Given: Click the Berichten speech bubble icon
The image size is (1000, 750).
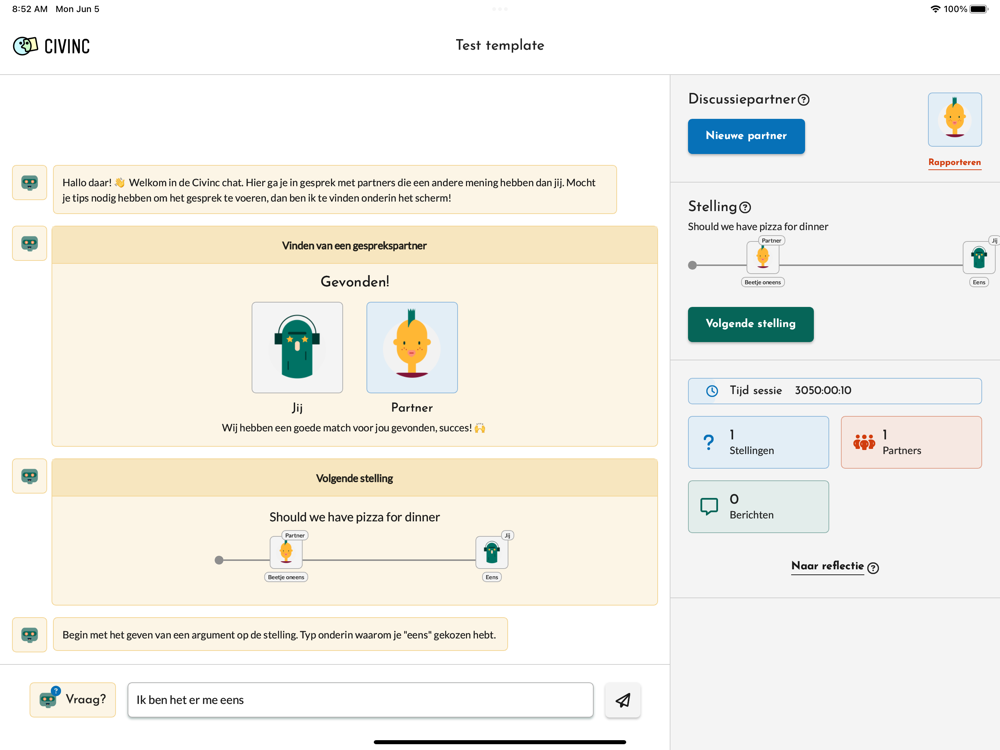Looking at the screenshot, I should tap(709, 507).
